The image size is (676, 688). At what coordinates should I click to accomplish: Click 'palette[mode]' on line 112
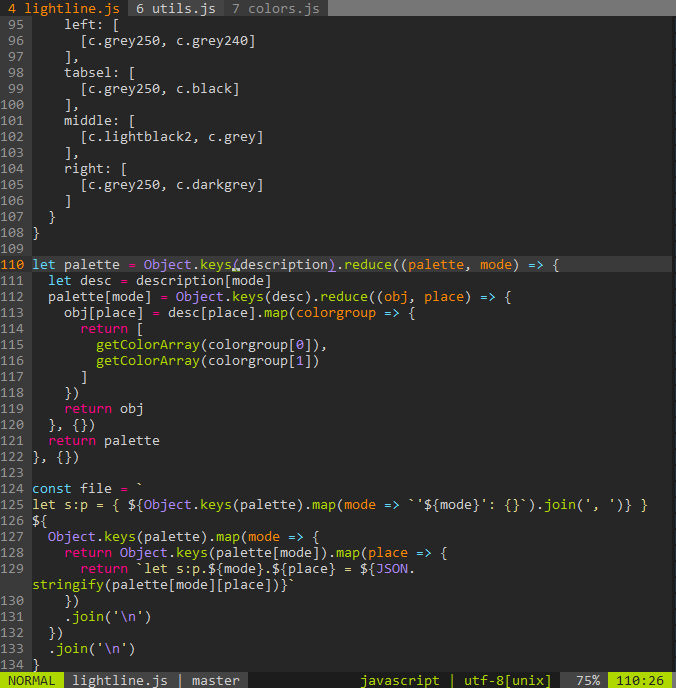(x=100, y=297)
